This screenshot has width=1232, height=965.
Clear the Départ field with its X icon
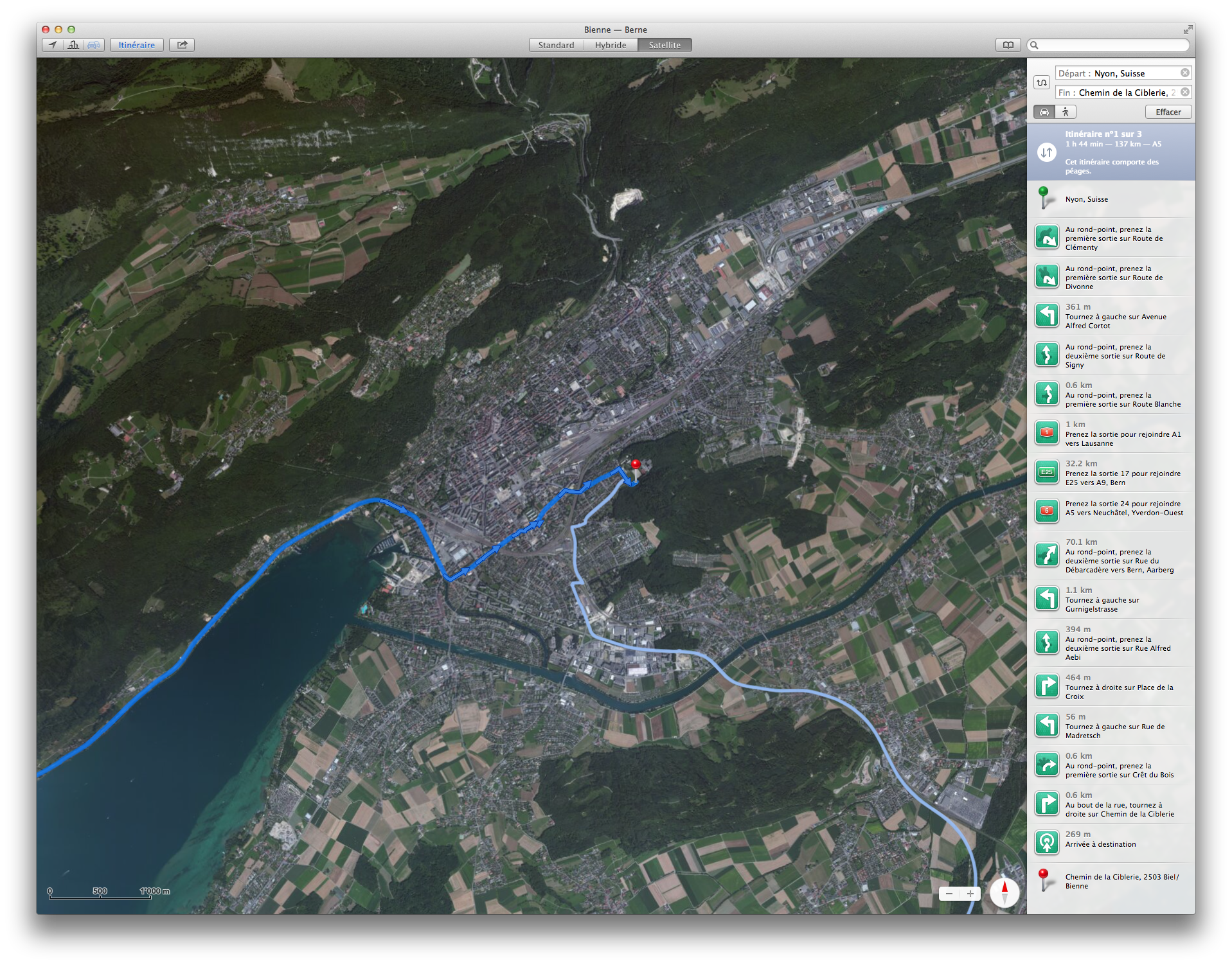[1184, 73]
